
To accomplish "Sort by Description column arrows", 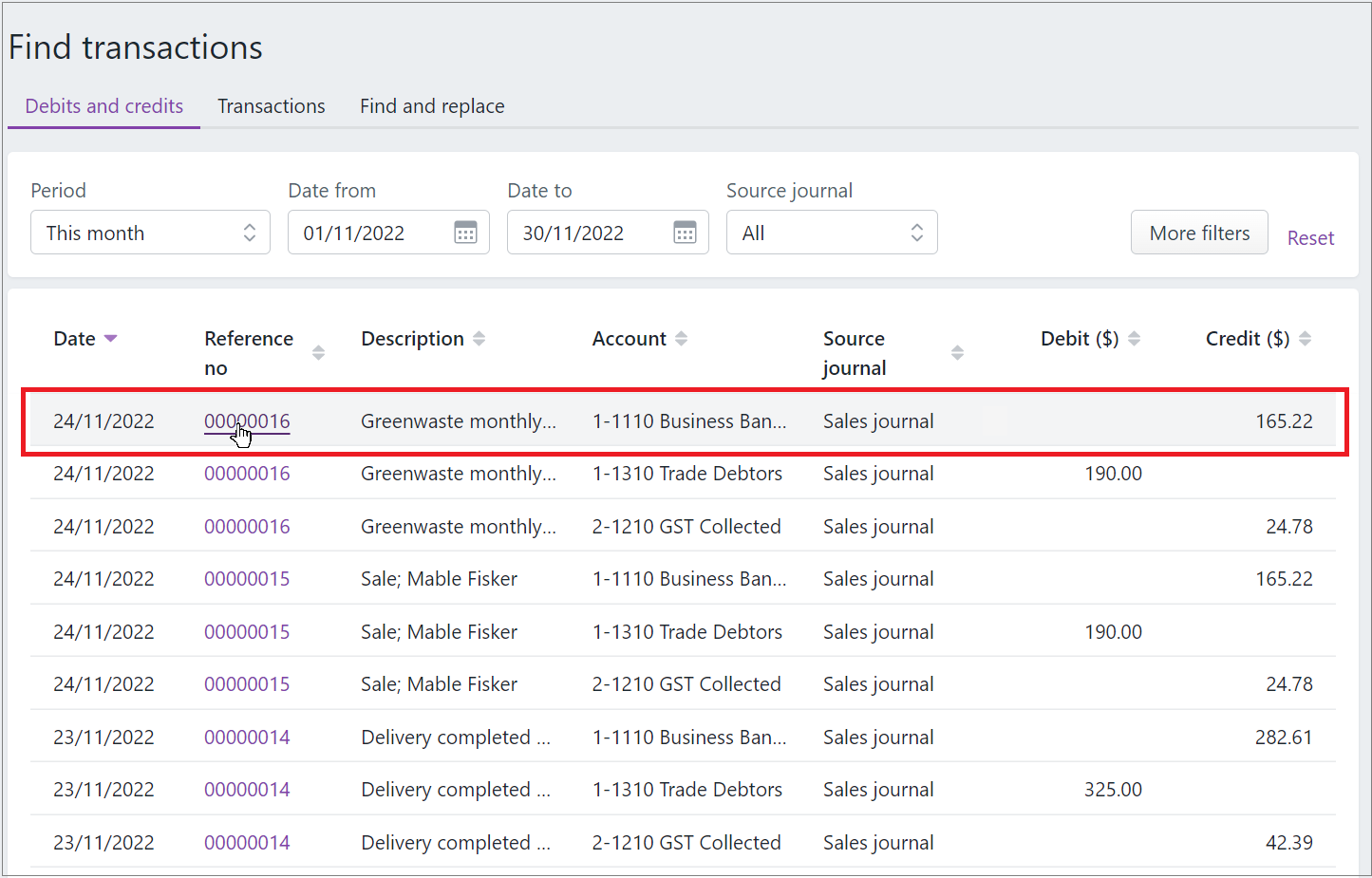I will tap(479, 339).
